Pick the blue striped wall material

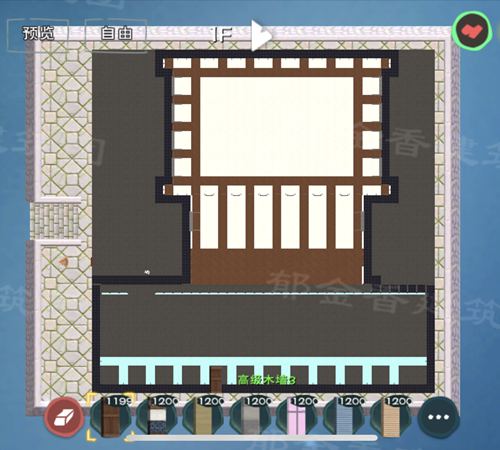point(344,417)
